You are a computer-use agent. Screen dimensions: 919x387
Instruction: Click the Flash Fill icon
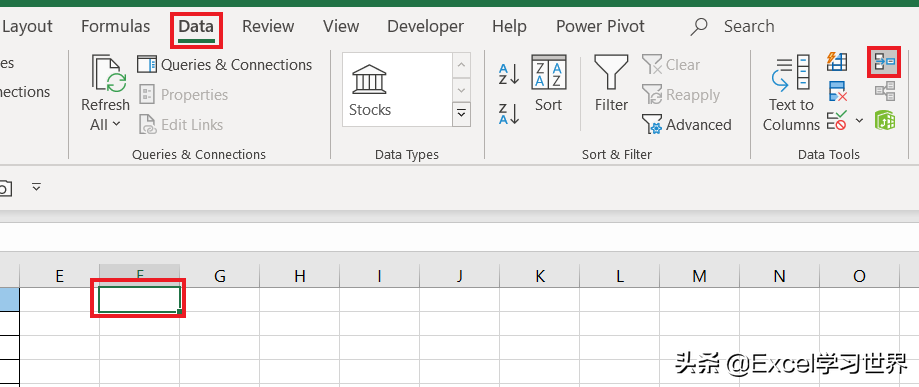click(x=838, y=61)
